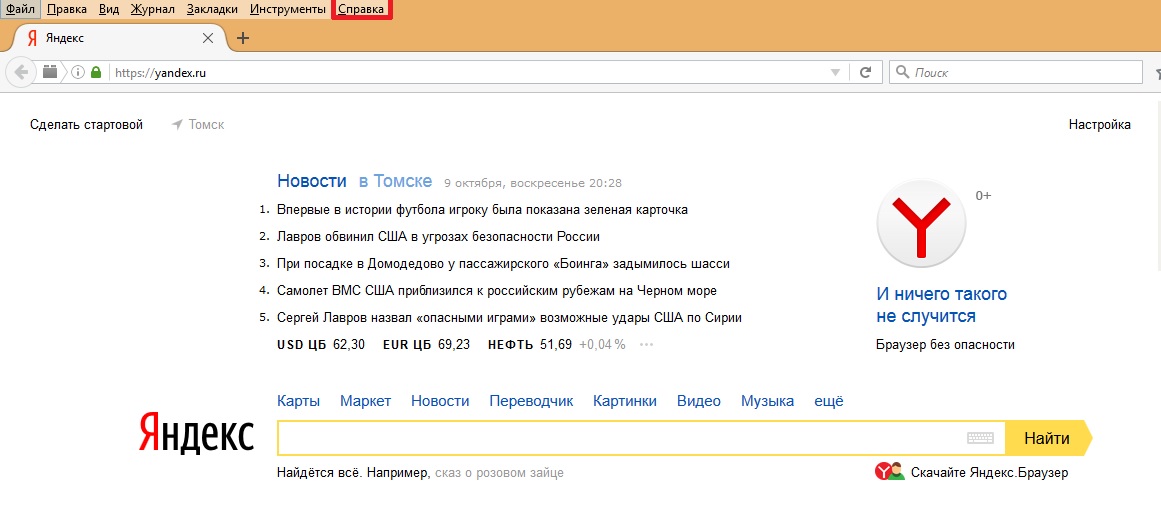
Task: Show site information via the info icon
Action: (78, 73)
